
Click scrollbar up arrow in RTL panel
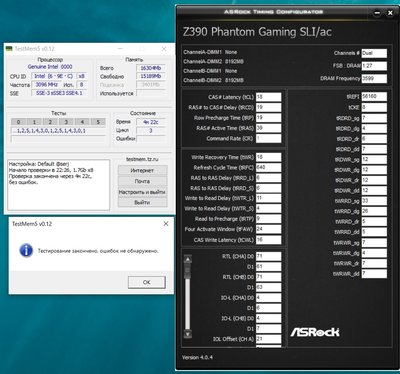188,259
